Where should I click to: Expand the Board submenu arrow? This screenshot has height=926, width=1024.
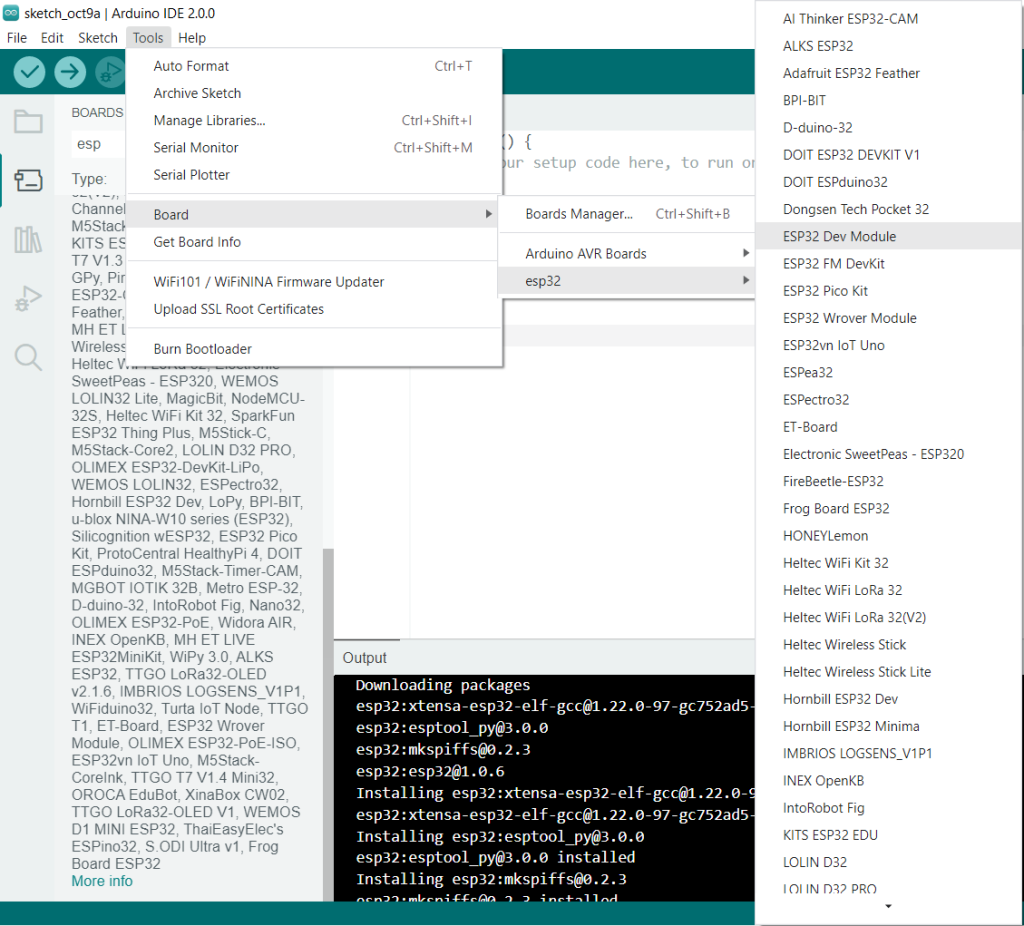pos(488,214)
